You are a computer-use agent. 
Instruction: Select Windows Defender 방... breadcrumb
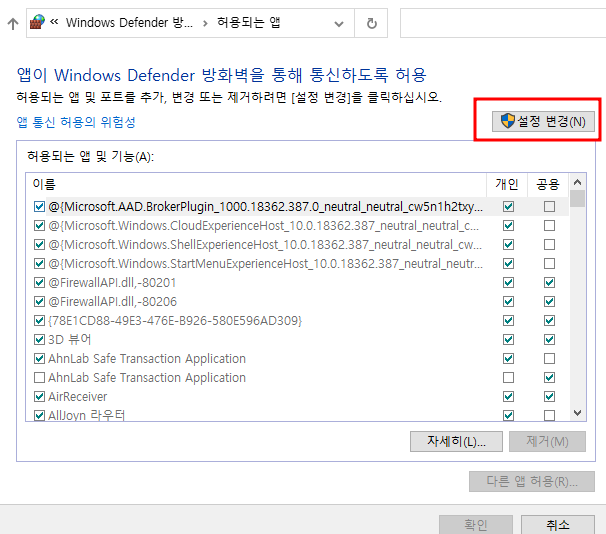[x=129, y=22]
